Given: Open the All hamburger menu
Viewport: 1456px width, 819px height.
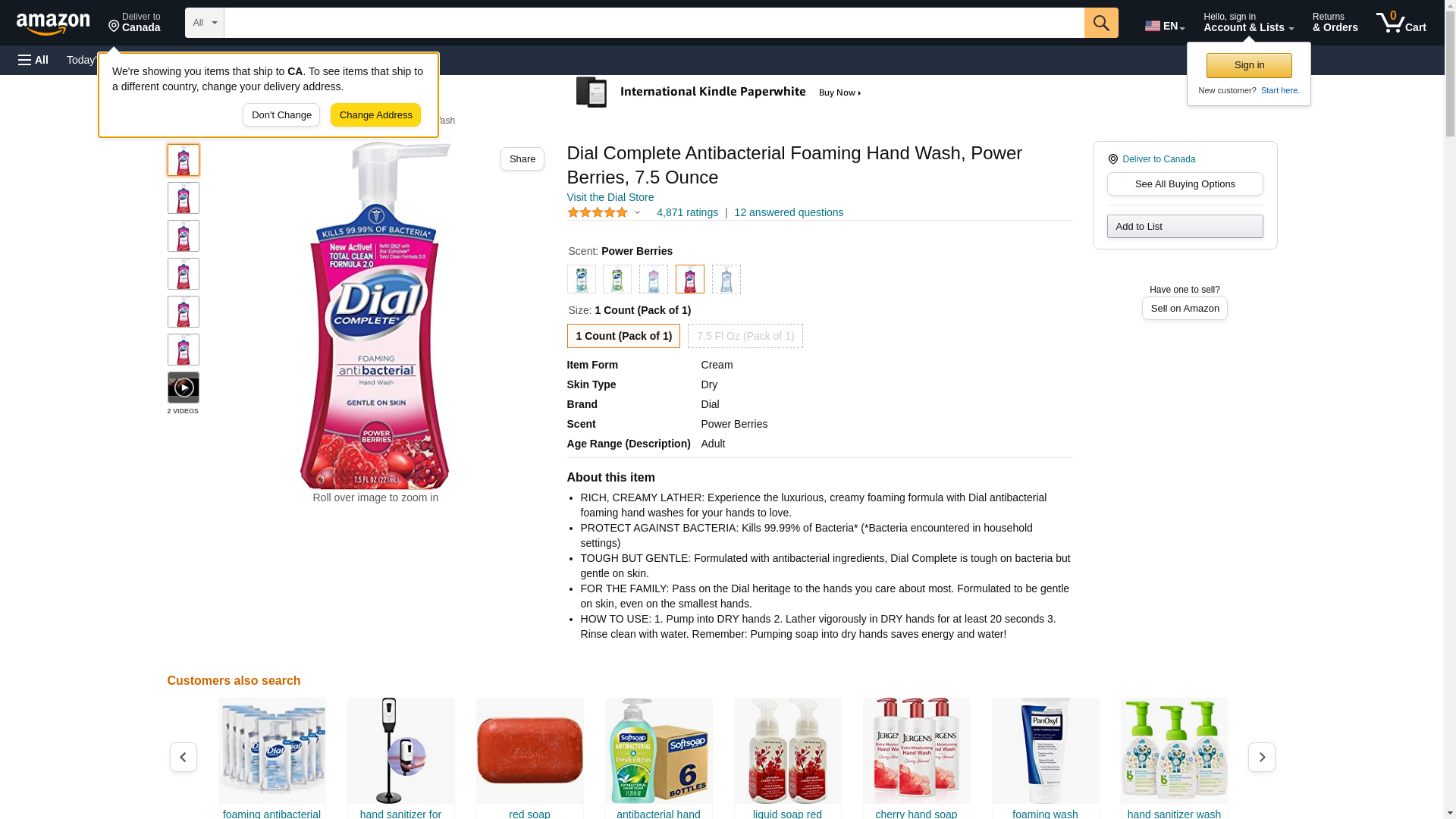Looking at the screenshot, I should (33, 60).
